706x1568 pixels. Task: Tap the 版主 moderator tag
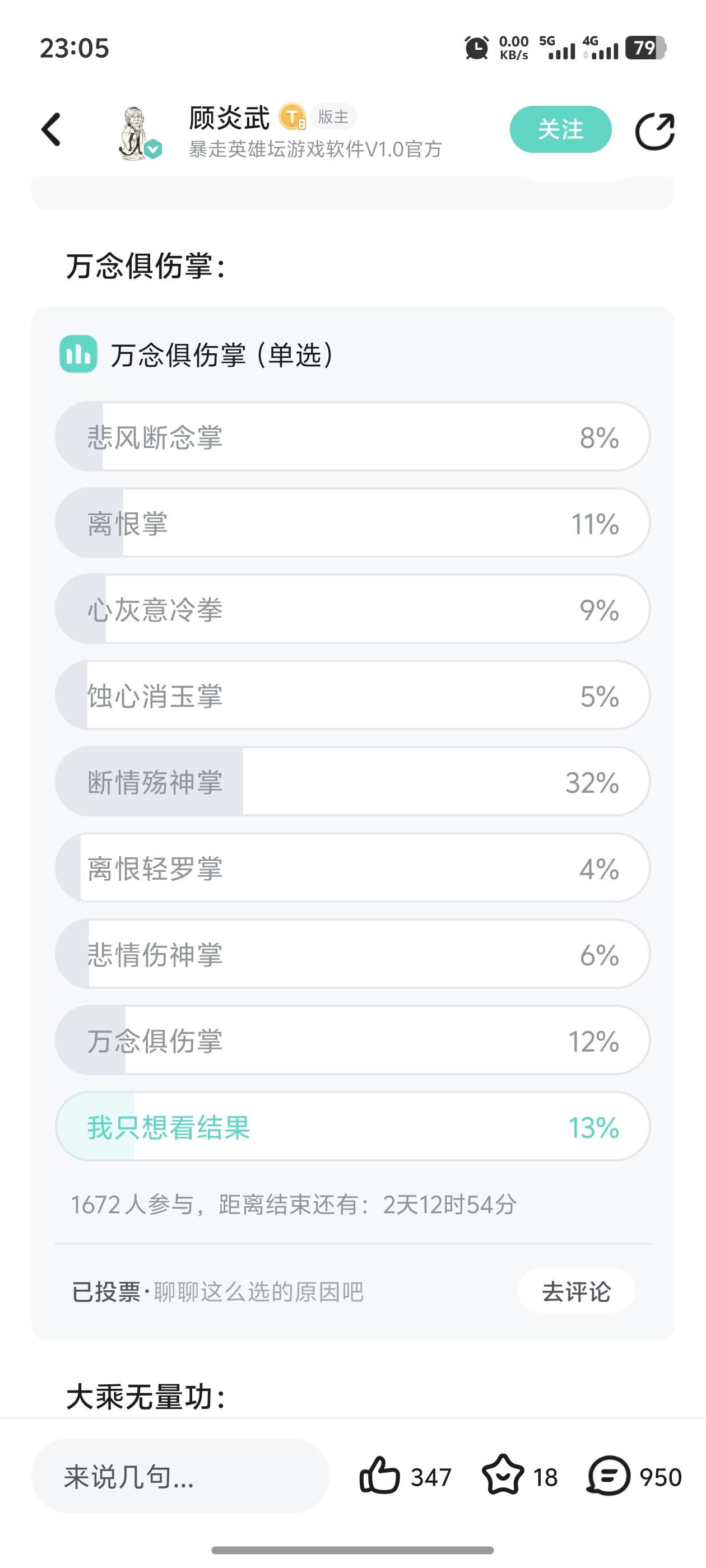[x=333, y=116]
